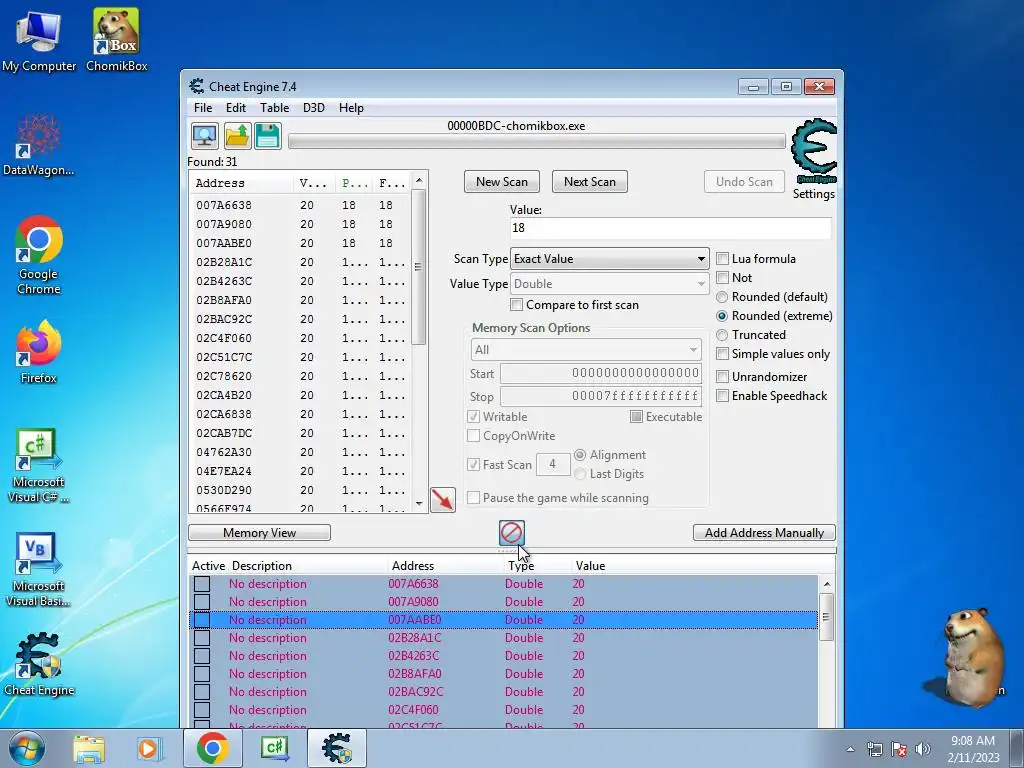Select Rounded (default) radio button

[x=722, y=297]
